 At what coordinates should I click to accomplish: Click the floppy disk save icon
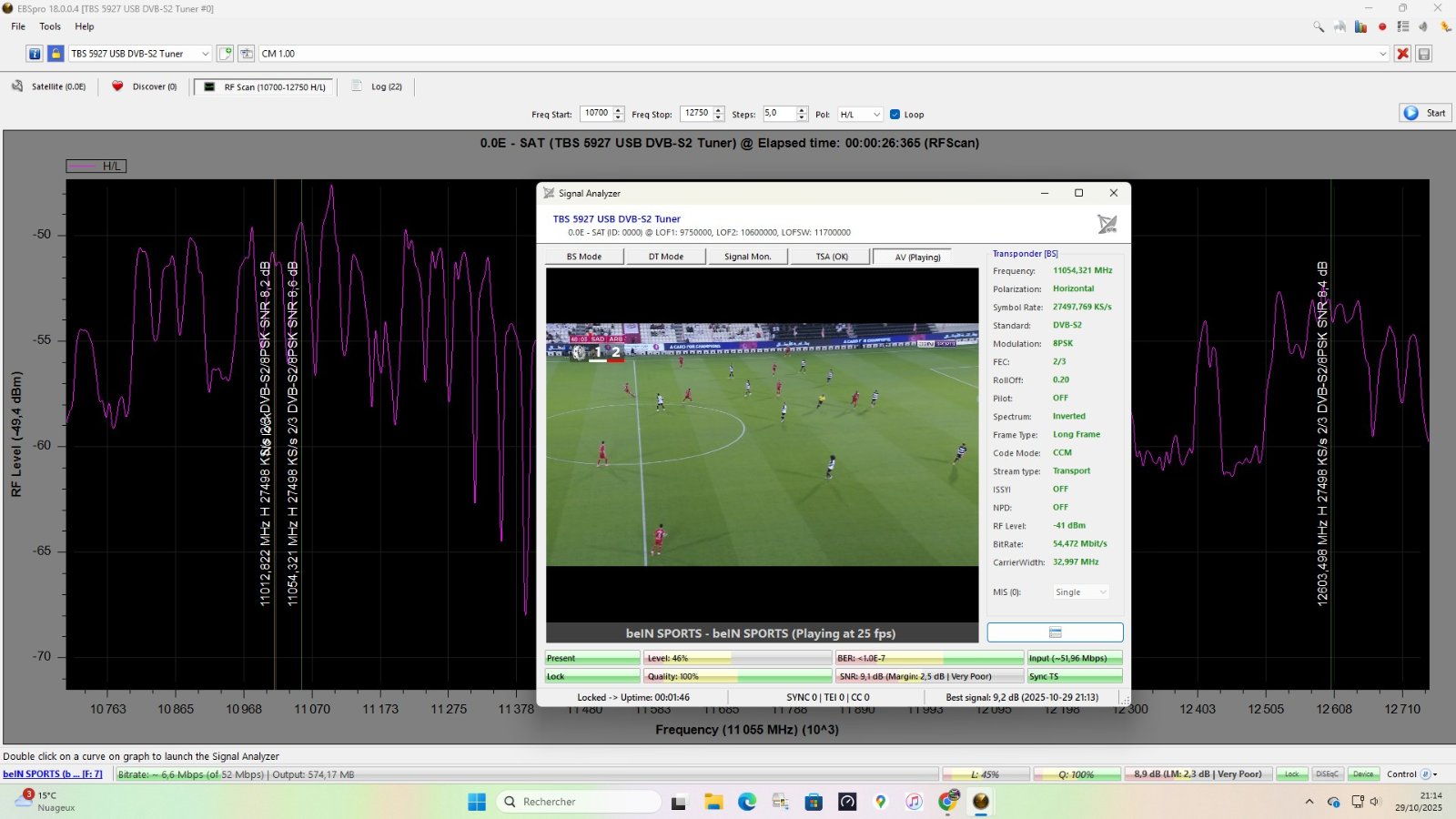coord(1424,54)
